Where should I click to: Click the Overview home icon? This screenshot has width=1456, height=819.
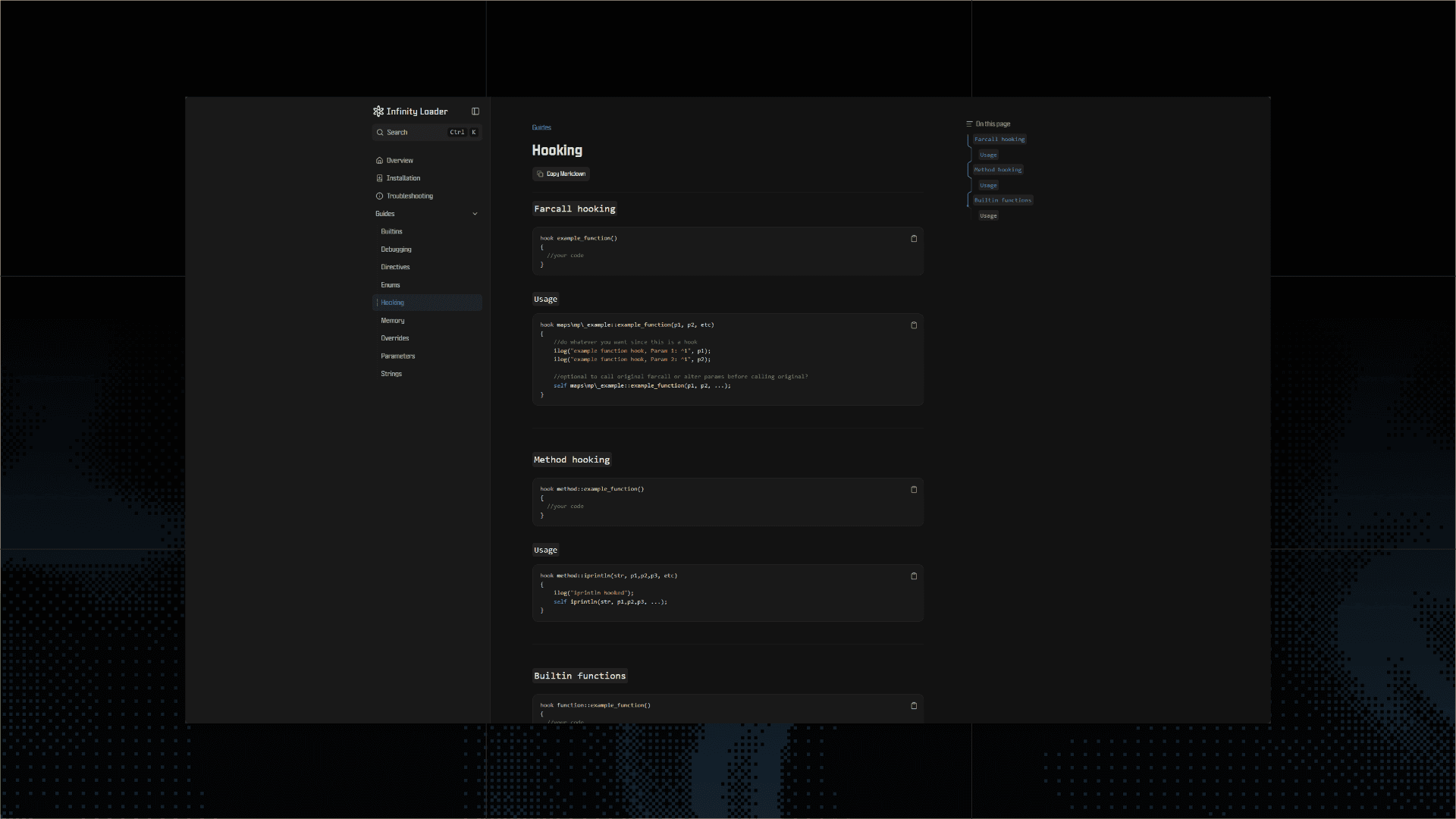tap(379, 161)
